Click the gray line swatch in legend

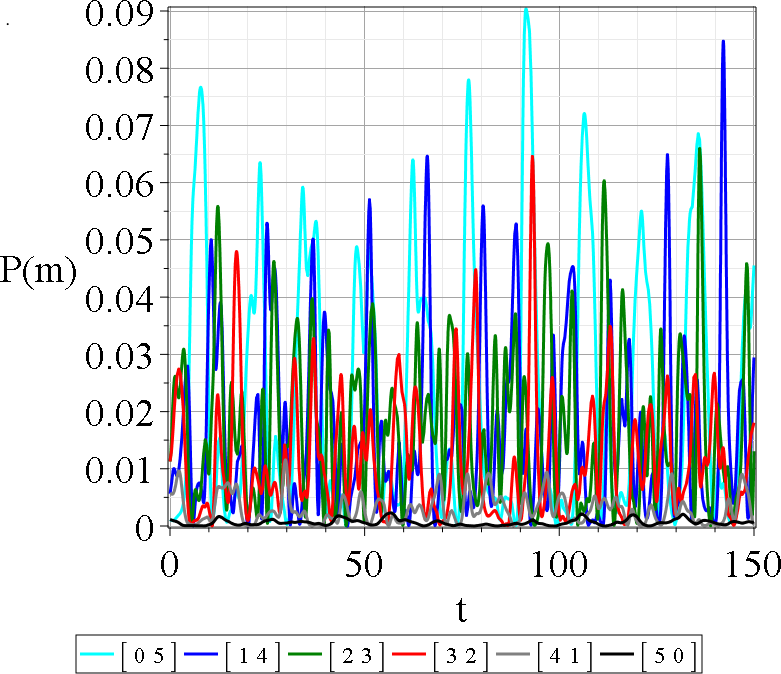(514, 654)
